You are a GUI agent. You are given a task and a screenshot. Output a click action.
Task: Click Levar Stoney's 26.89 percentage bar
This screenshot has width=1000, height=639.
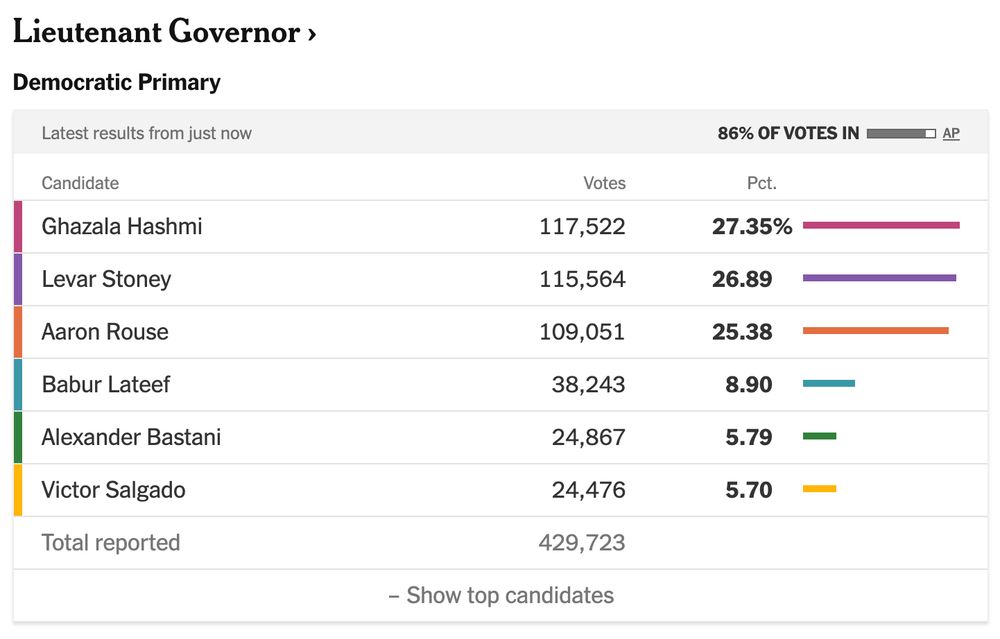click(879, 278)
